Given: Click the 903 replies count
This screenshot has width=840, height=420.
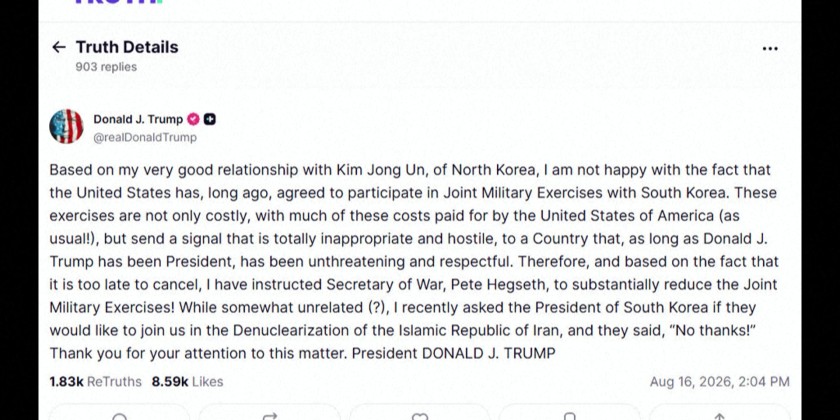Looking at the screenshot, I should coord(106,67).
